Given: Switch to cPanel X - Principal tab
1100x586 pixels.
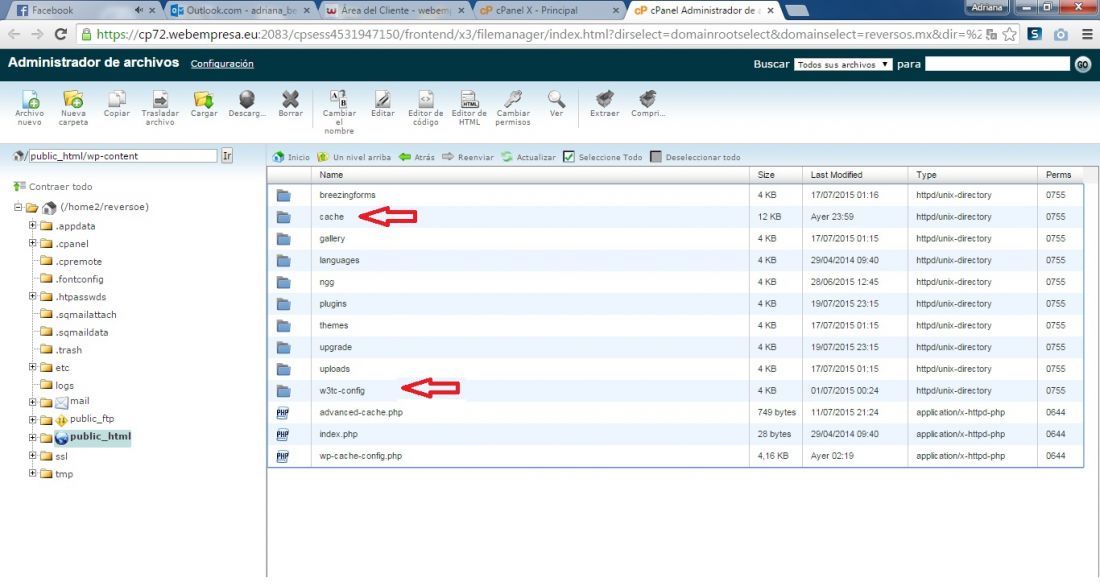Looking at the screenshot, I should [549, 11].
